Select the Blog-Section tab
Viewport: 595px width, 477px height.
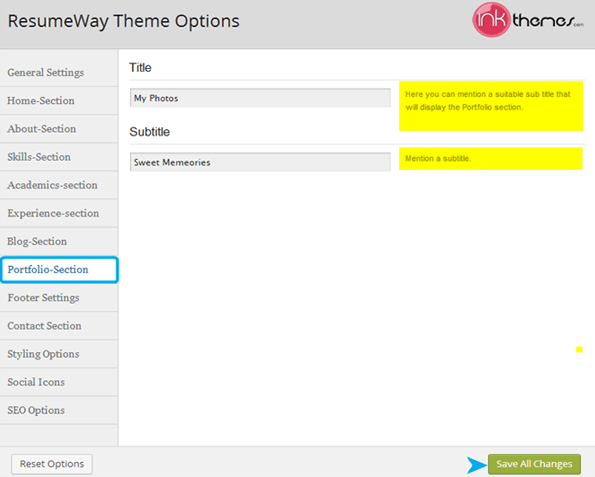tap(59, 241)
